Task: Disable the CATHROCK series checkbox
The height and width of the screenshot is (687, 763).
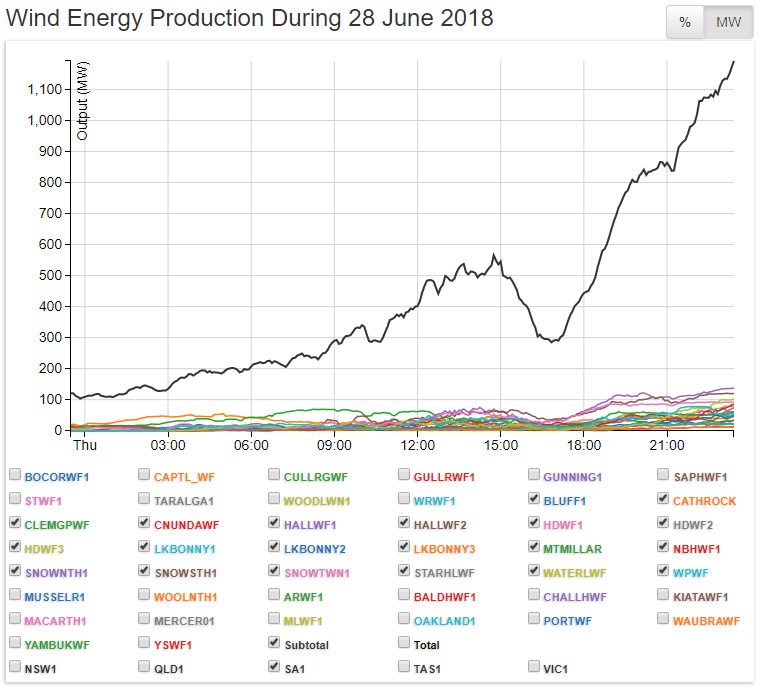Action: click(x=665, y=499)
